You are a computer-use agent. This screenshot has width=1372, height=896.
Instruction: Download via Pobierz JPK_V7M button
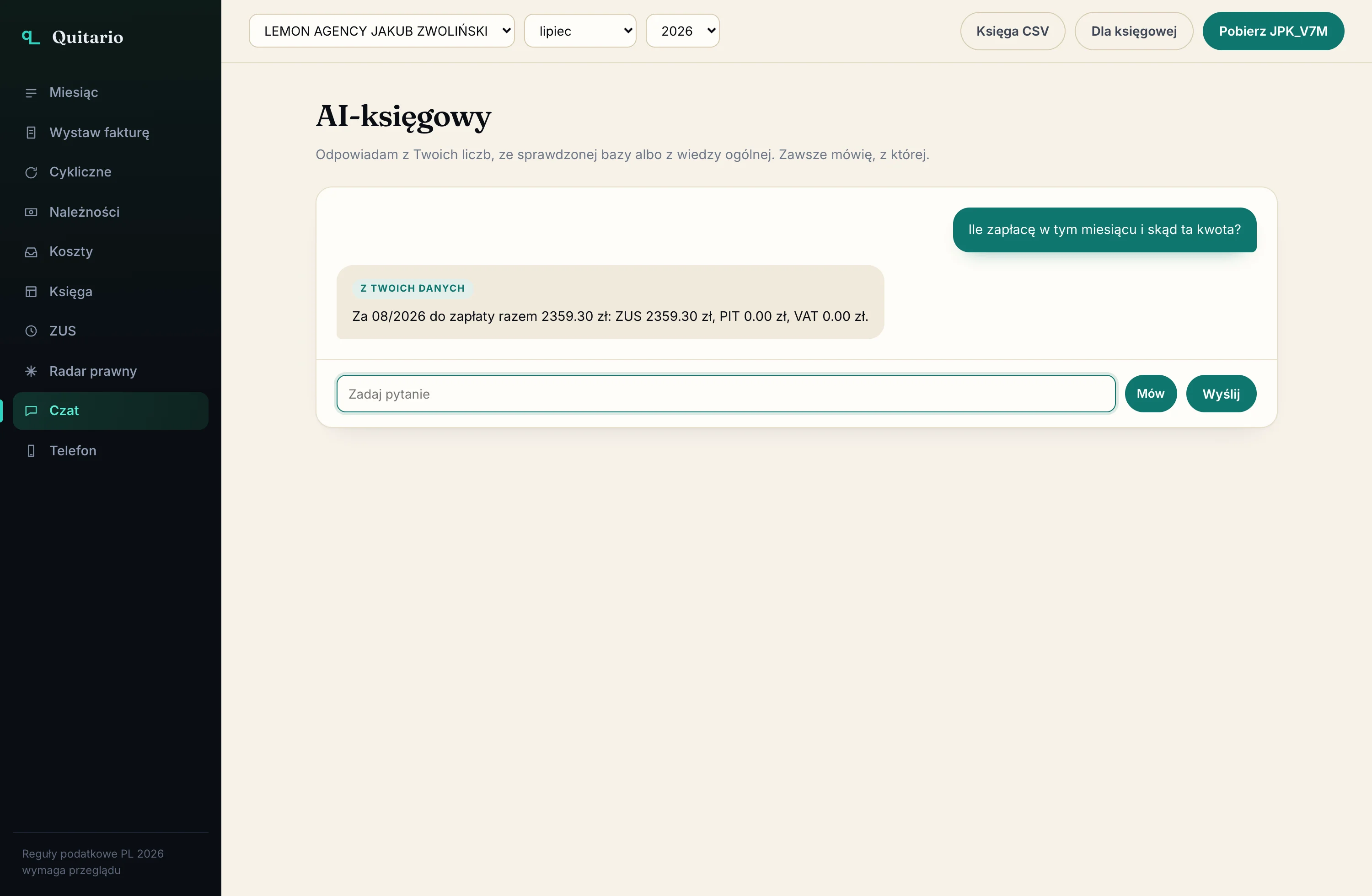click(1273, 31)
